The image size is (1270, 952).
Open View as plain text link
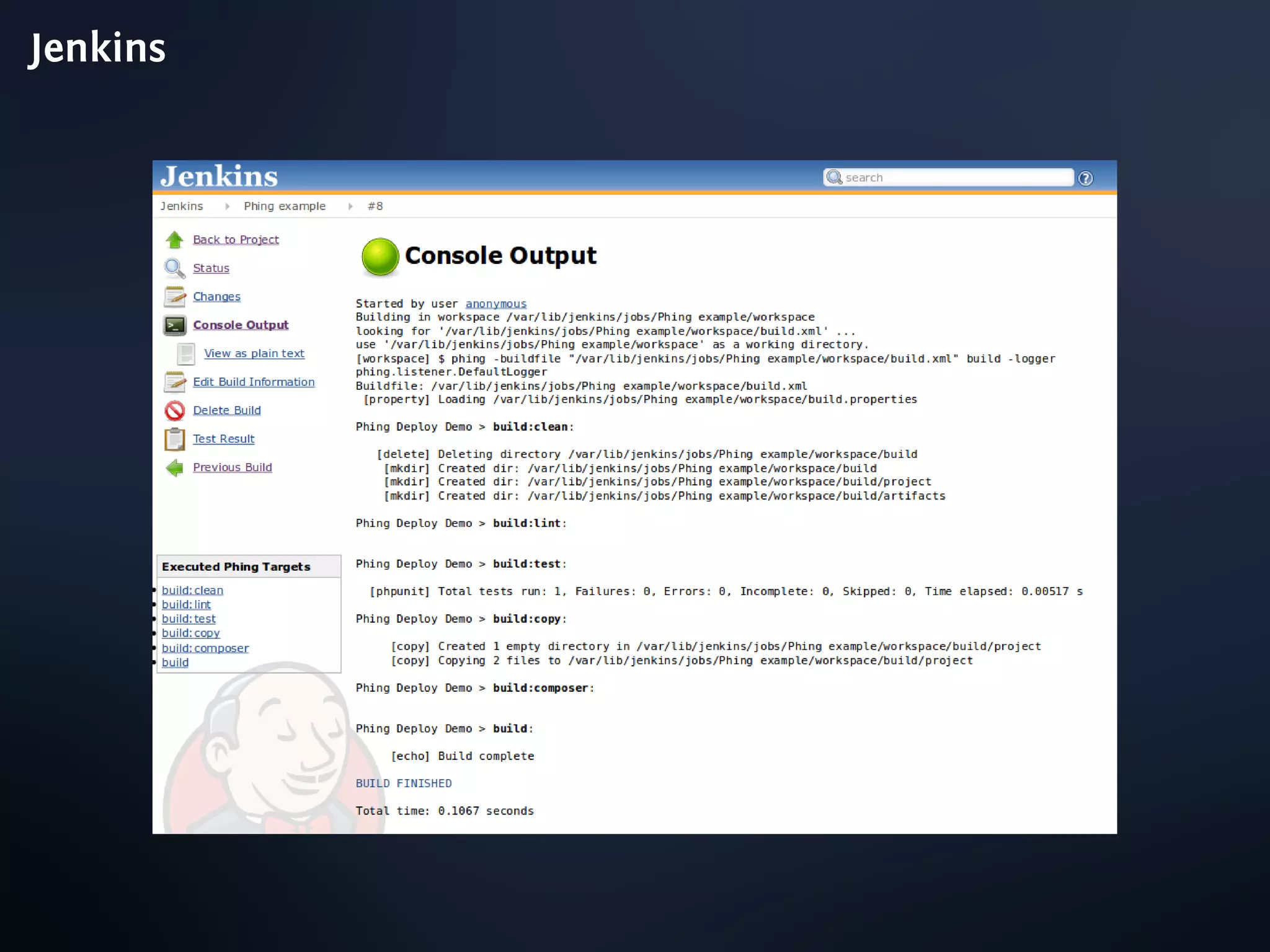tap(254, 354)
